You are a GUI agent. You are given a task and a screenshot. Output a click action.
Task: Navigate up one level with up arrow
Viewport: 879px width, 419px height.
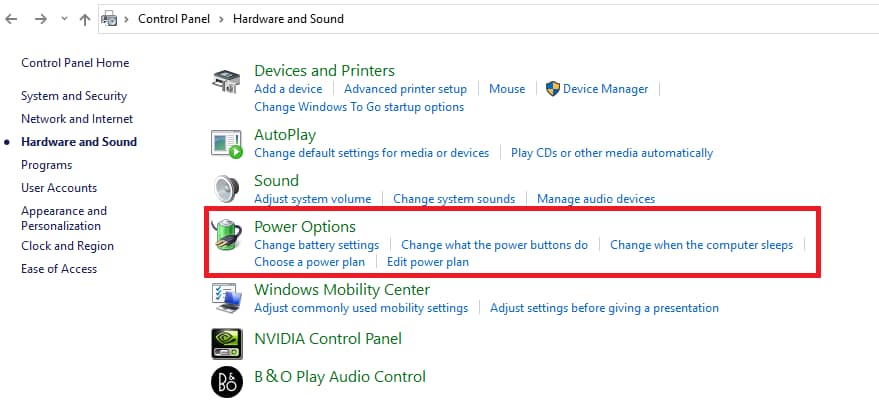point(83,19)
